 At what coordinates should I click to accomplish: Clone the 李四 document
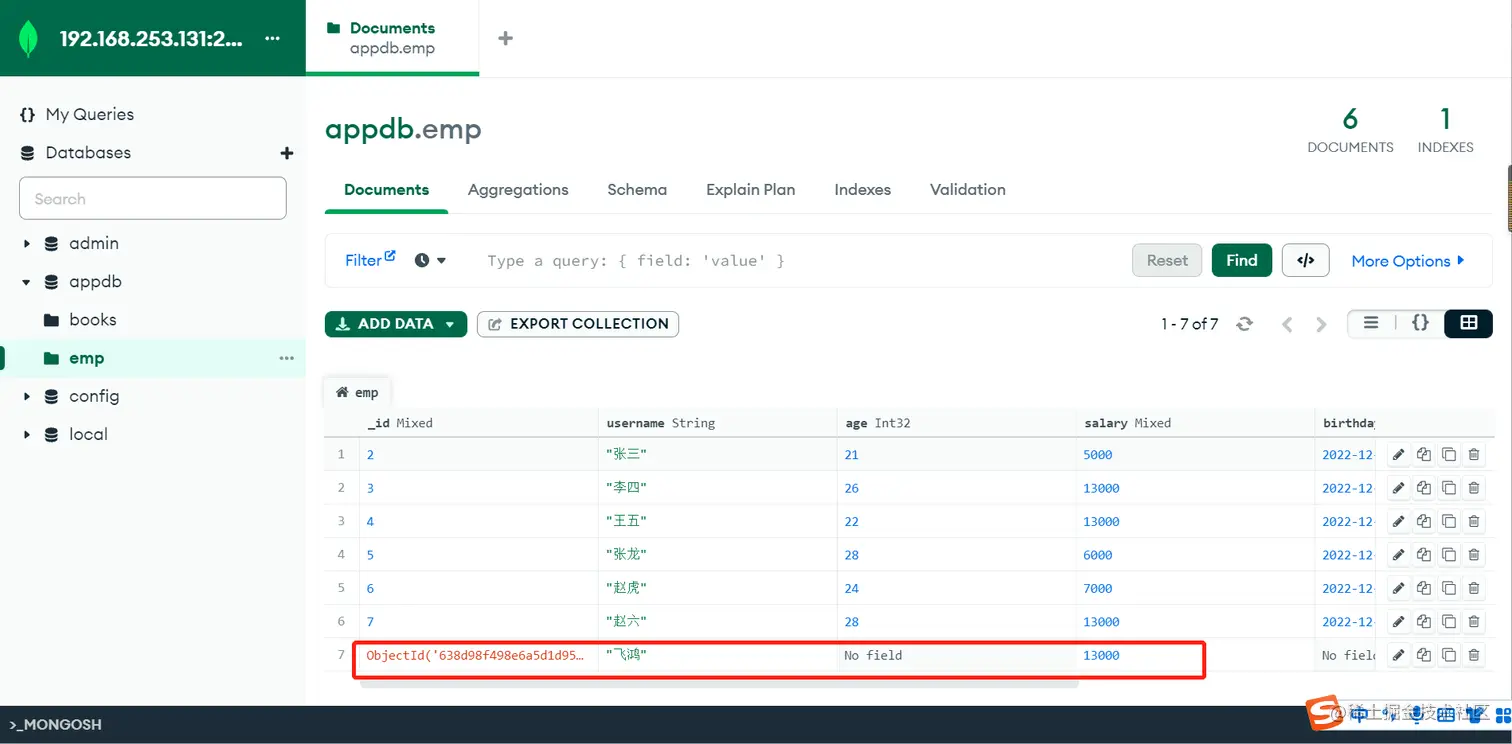(x=1448, y=488)
